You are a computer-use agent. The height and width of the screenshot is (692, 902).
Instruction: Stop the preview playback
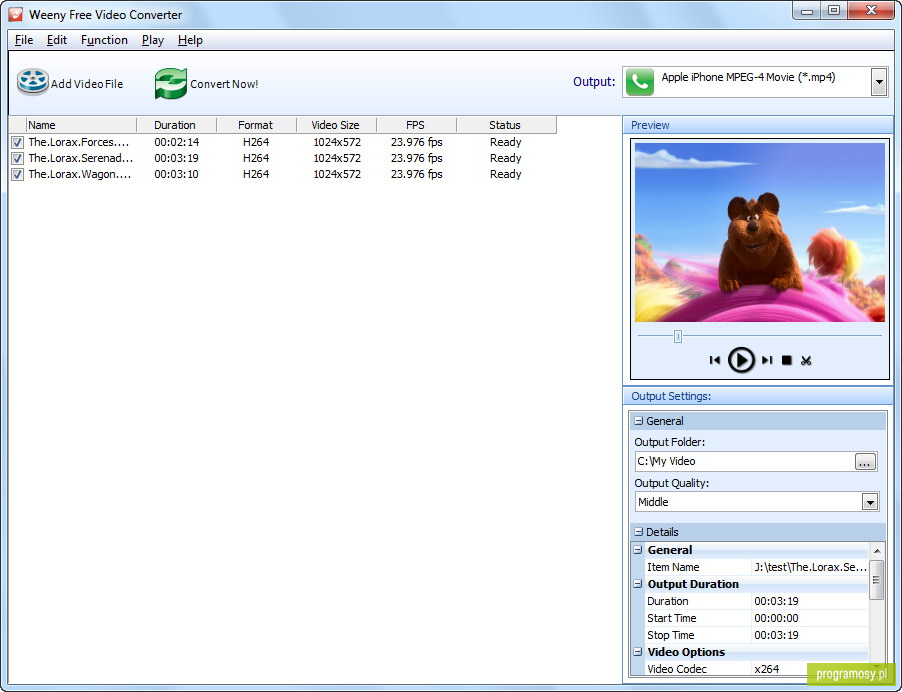[x=786, y=360]
